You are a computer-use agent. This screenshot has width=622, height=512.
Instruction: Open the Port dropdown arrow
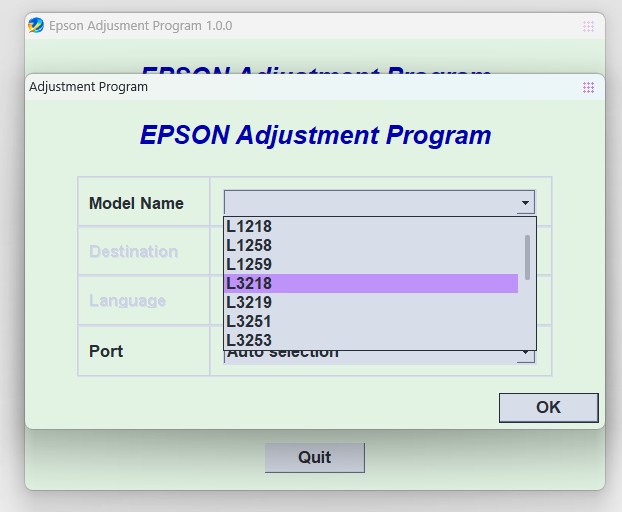tap(525, 355)
